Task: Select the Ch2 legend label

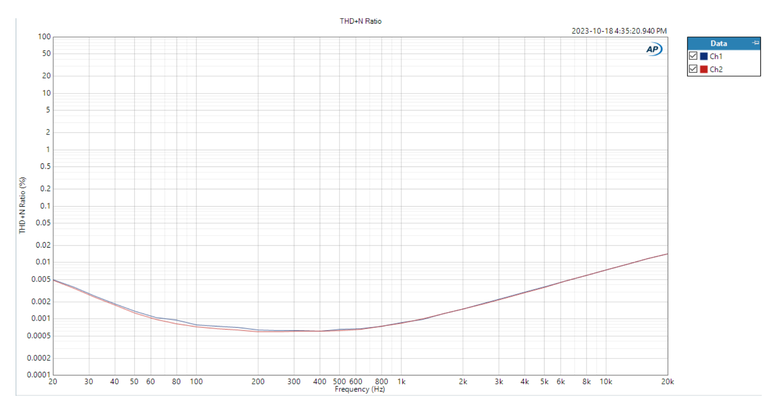Action: click(x=715, y=69)
